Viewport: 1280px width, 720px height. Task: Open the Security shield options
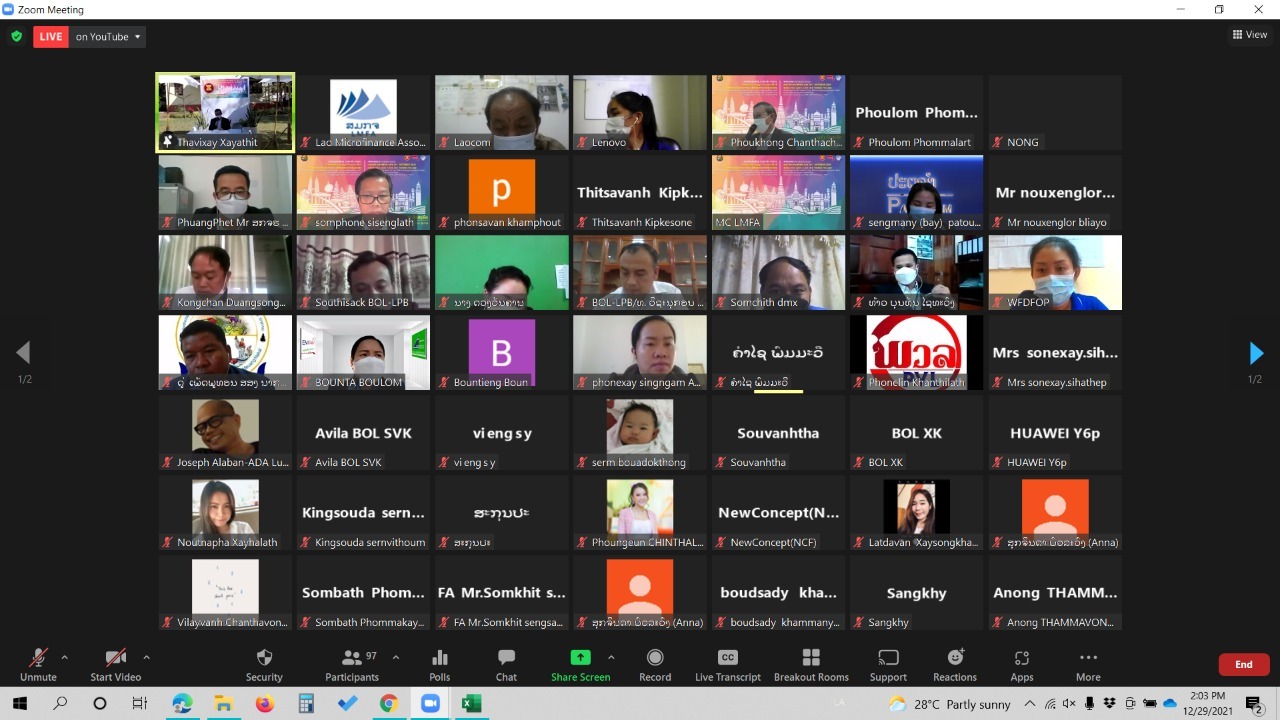pyautogui.click(x=264, y=664)
